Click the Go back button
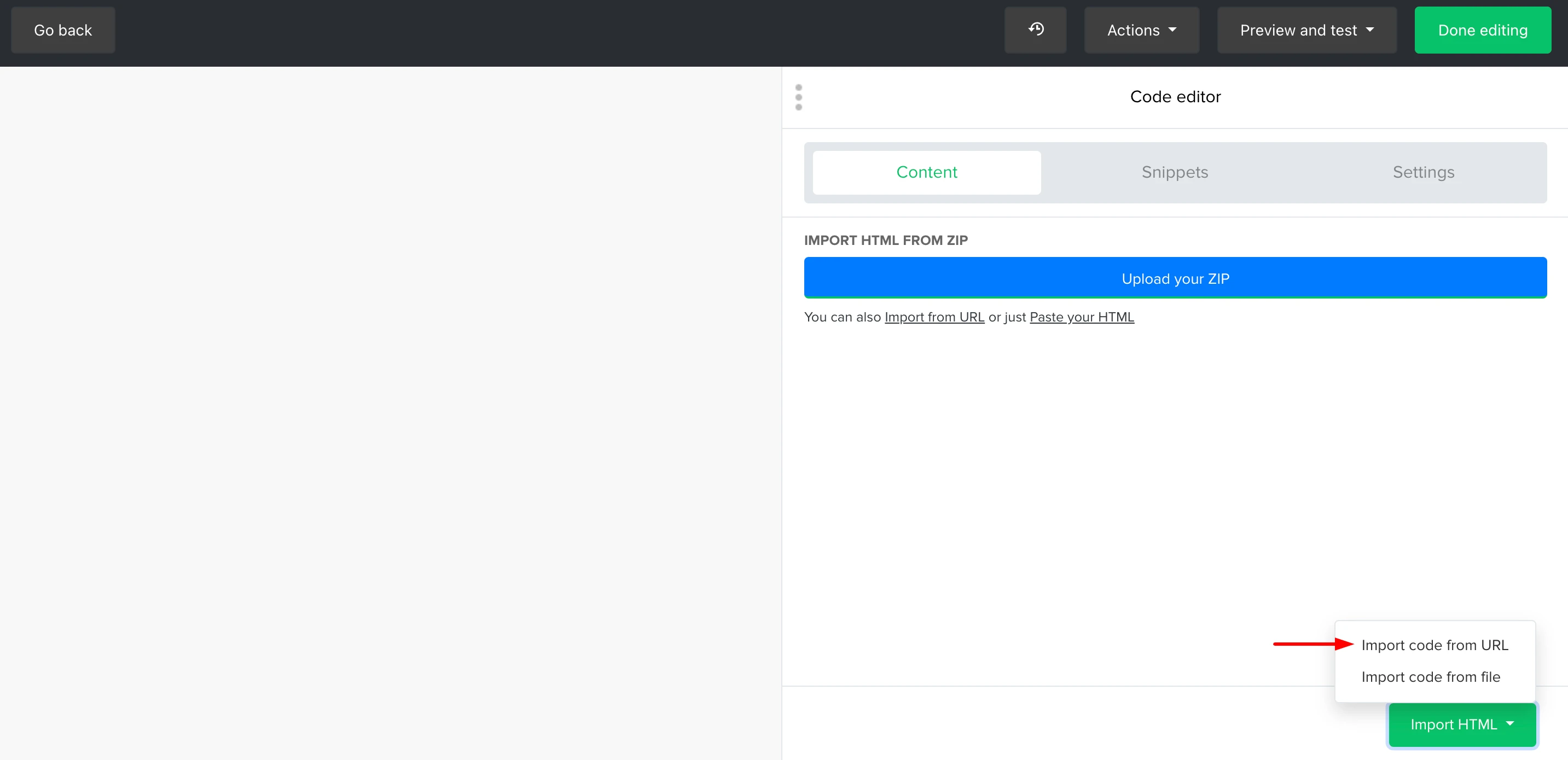This screenshot has width=1568, height=760. (63, 30)
